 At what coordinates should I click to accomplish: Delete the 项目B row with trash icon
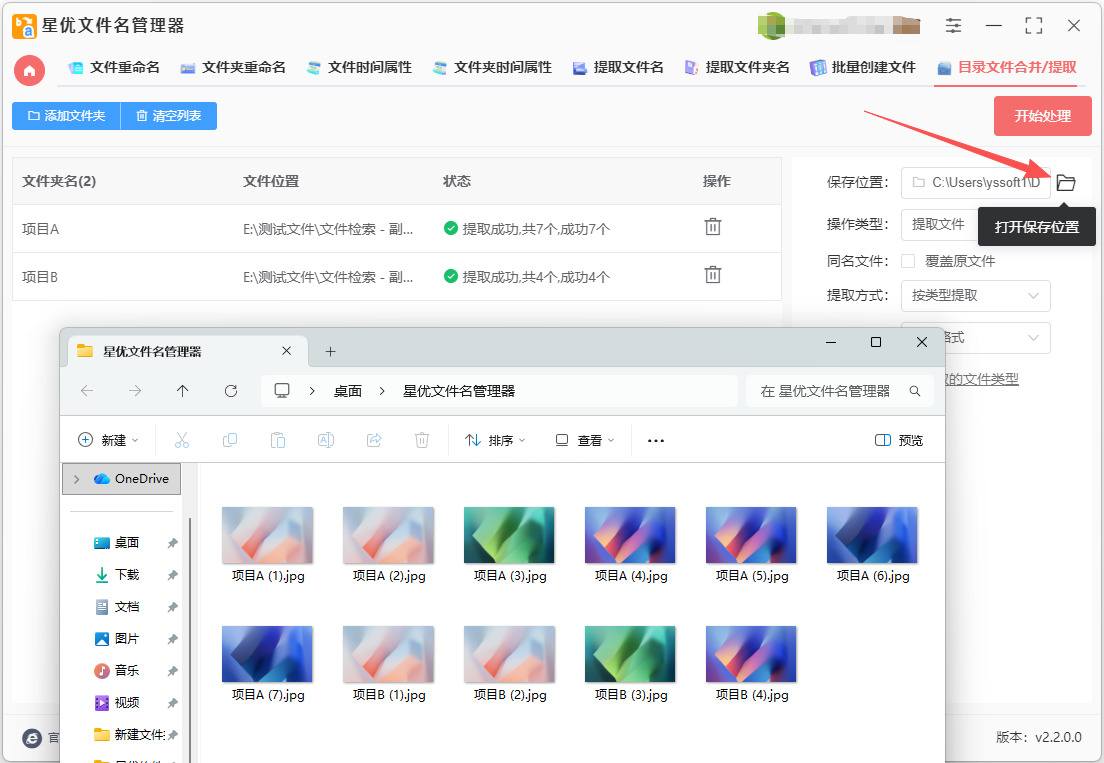pos(713,275)
